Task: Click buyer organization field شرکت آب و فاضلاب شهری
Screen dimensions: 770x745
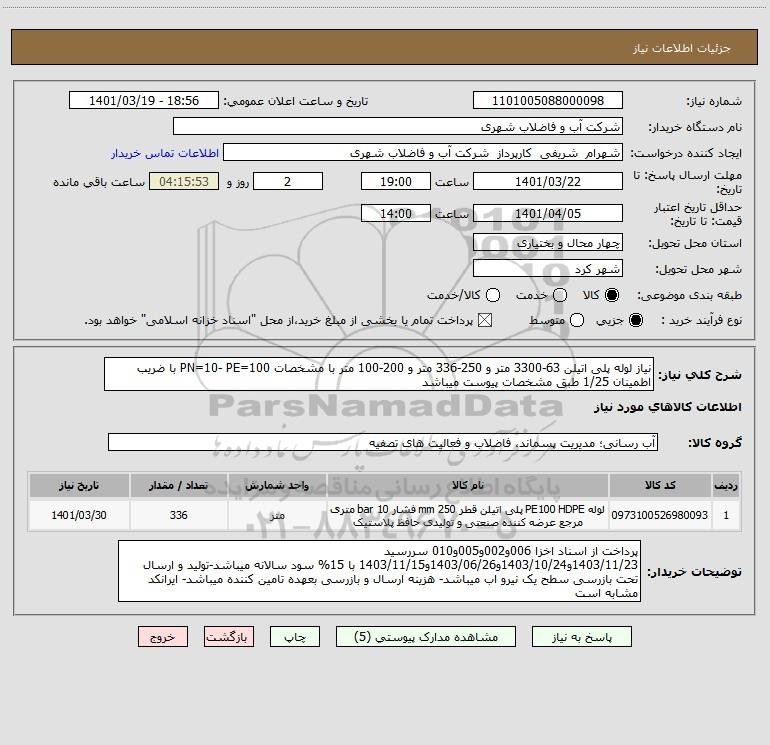Action: 398,127
